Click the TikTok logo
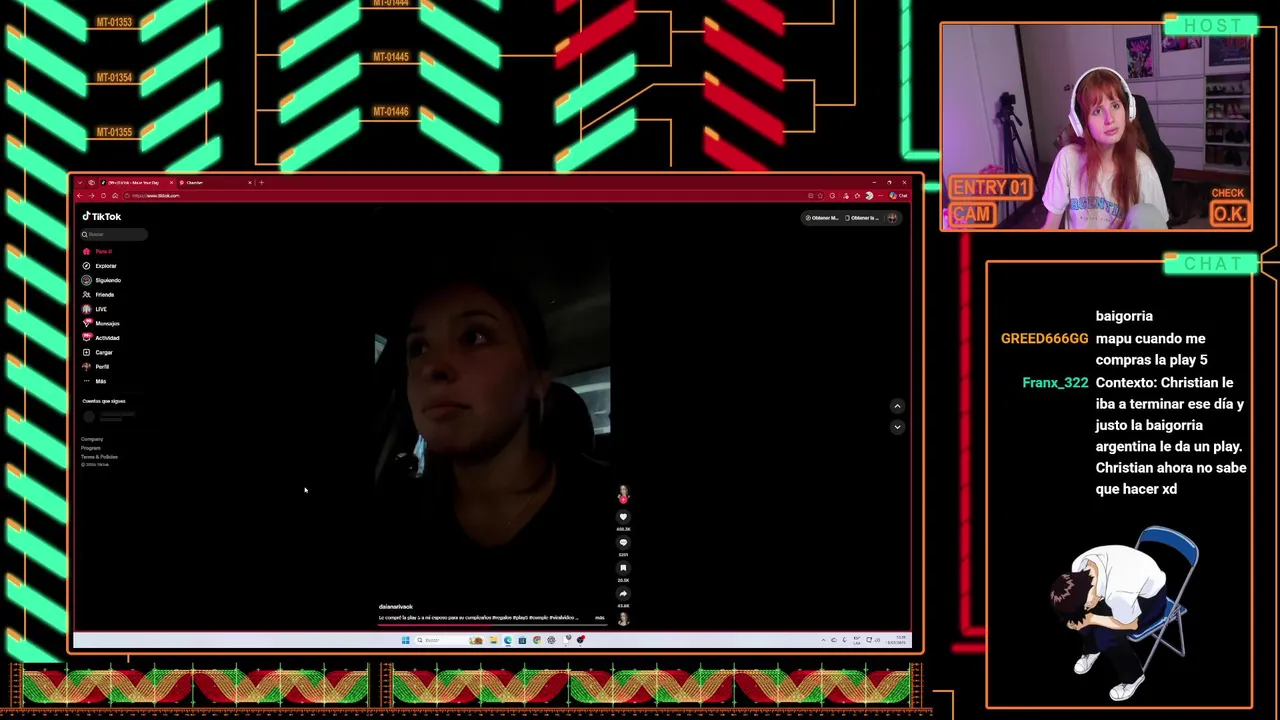This screenshot has width=1280, height=720. point(102,216)
